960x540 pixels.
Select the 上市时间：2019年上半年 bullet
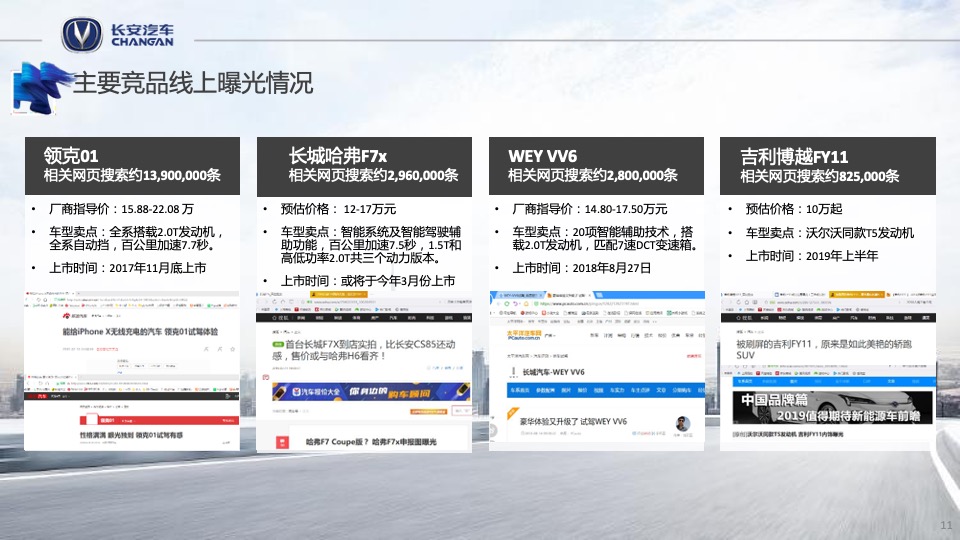tap(811, 256)
